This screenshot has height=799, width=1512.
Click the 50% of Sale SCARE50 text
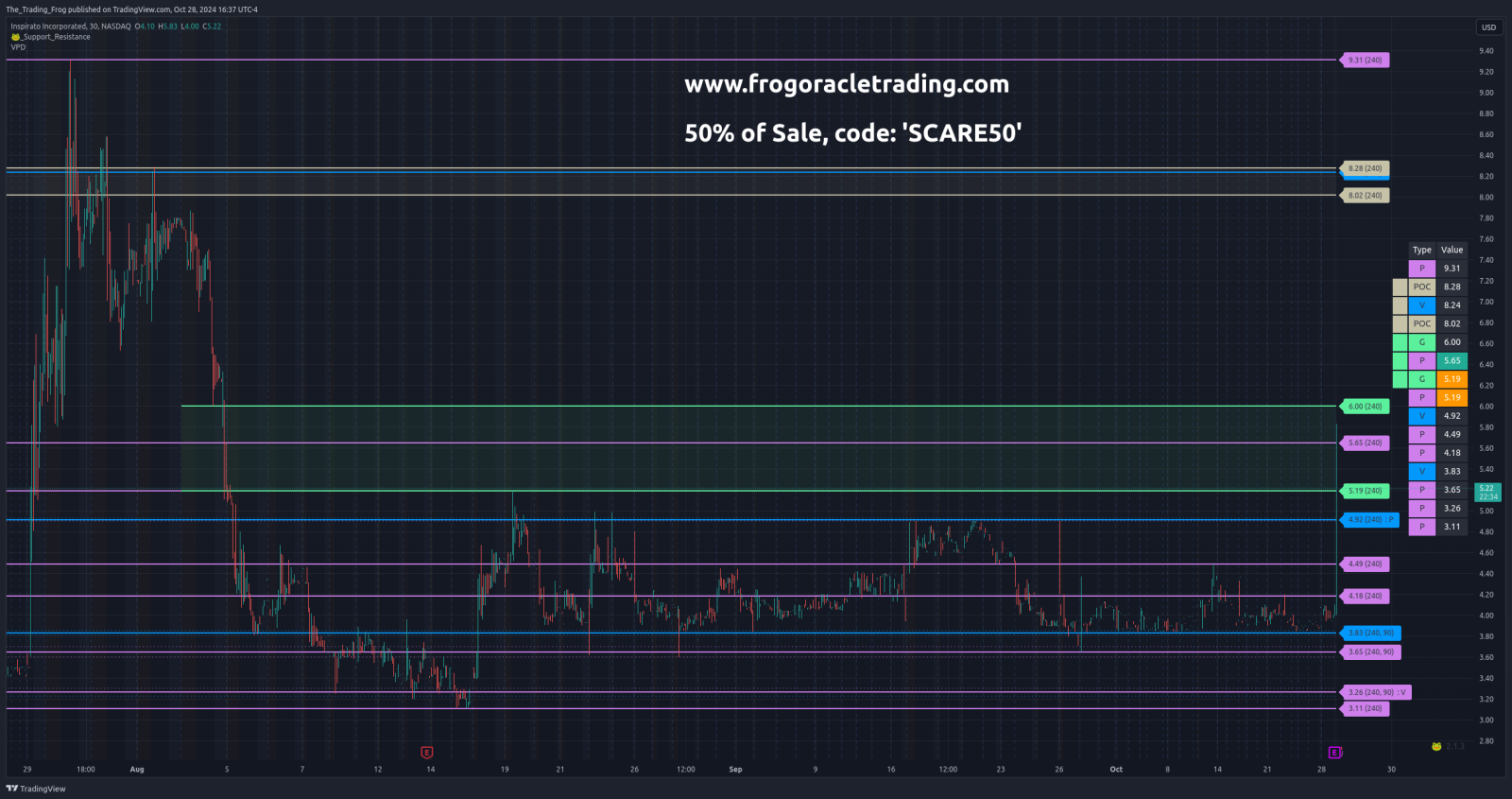coord(853,133)
